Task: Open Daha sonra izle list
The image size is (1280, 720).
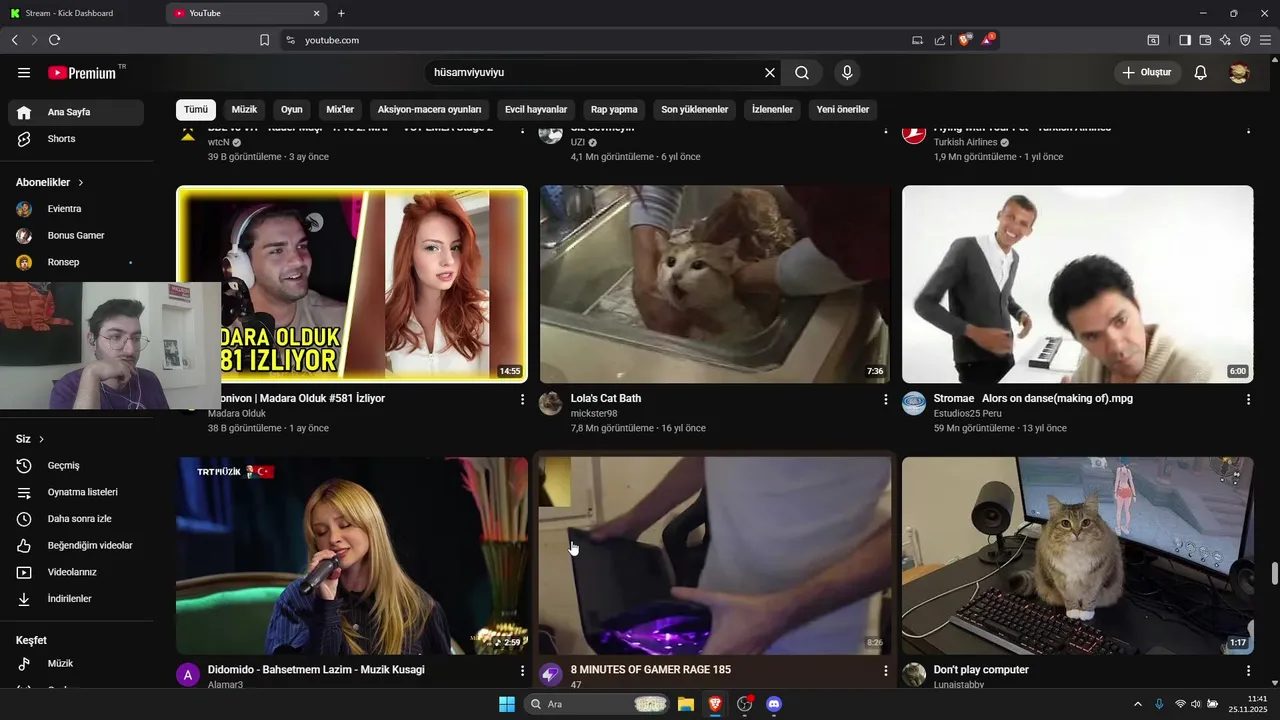Action: tap(76, 519)
